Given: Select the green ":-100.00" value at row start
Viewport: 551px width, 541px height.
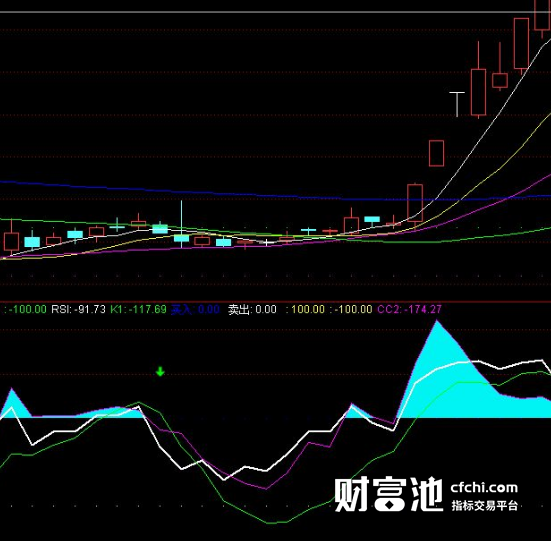Looking at the screenshot, I should tap(25, 309).
